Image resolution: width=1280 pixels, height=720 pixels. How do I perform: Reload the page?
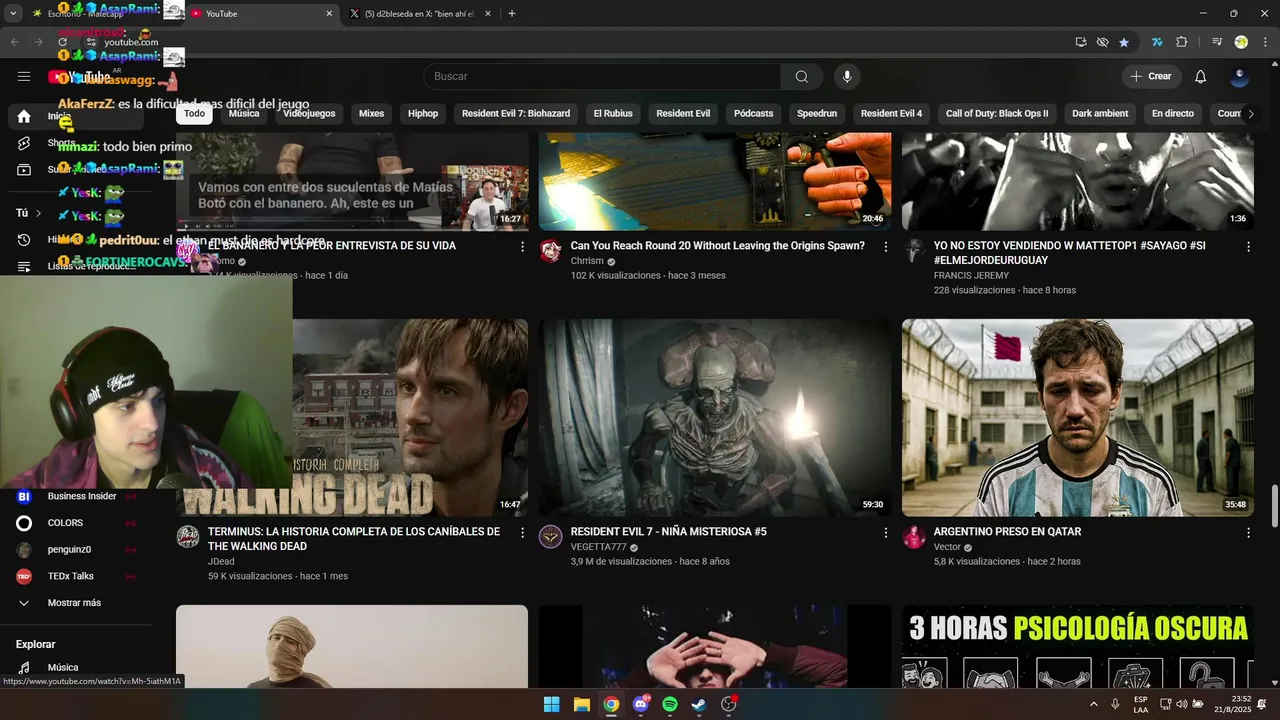63,42
